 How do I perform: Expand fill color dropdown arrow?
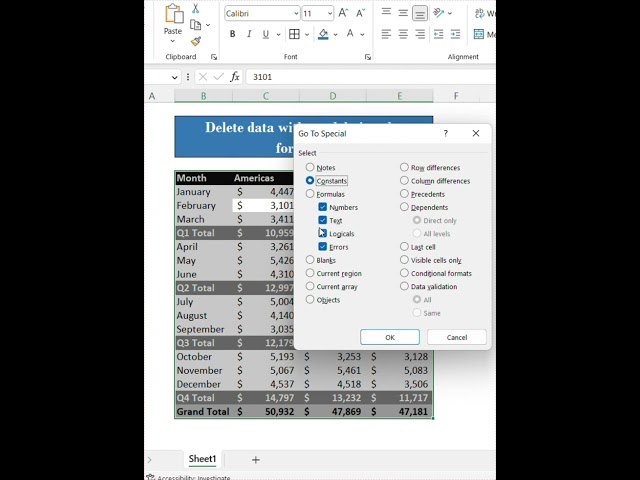[x=335, y=35]
